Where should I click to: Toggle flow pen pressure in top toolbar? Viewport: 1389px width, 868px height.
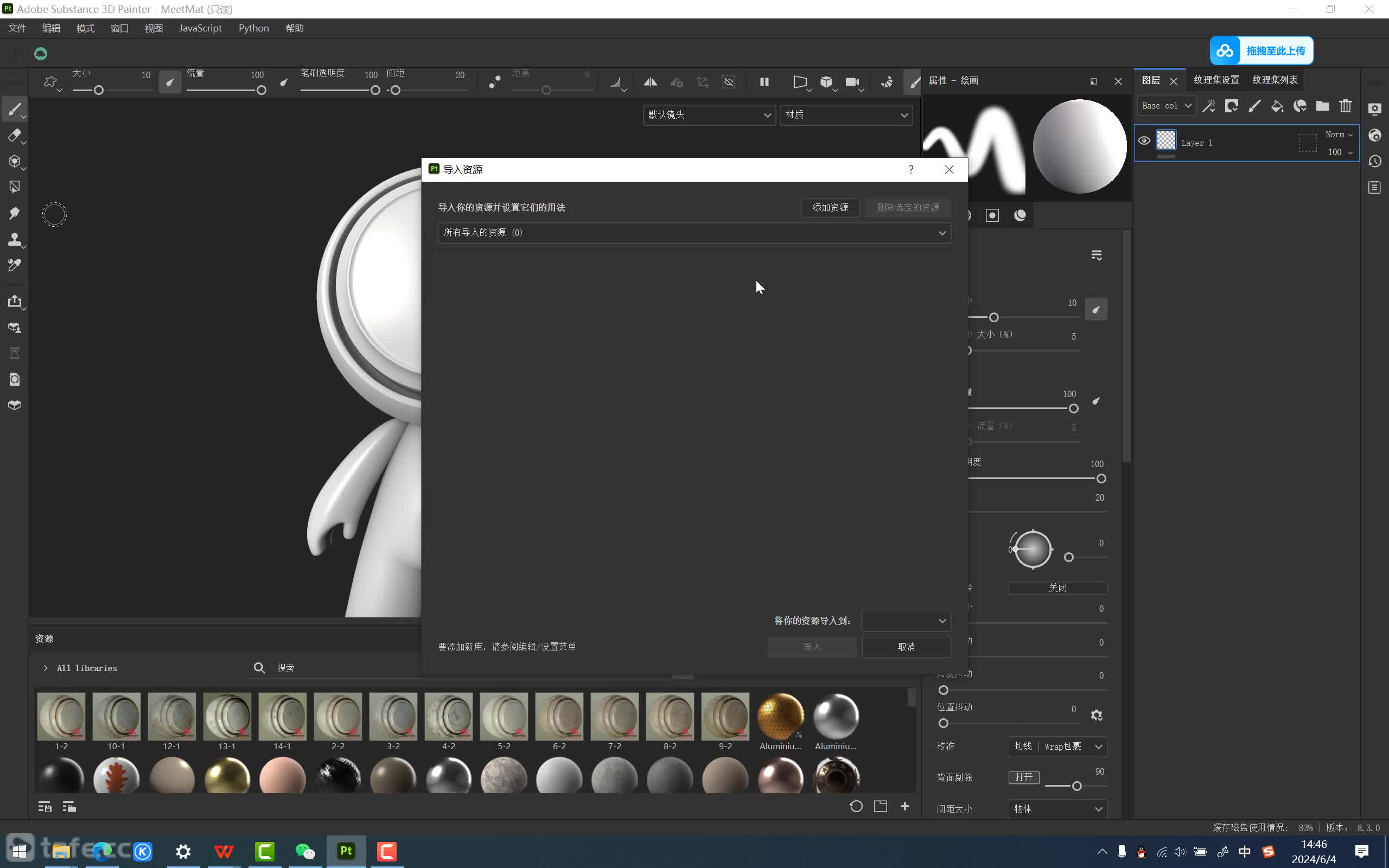284,82
